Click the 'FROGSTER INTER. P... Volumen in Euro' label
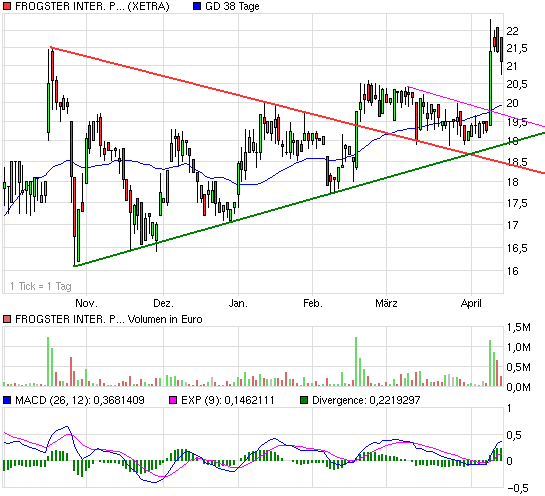 point(108,319)
